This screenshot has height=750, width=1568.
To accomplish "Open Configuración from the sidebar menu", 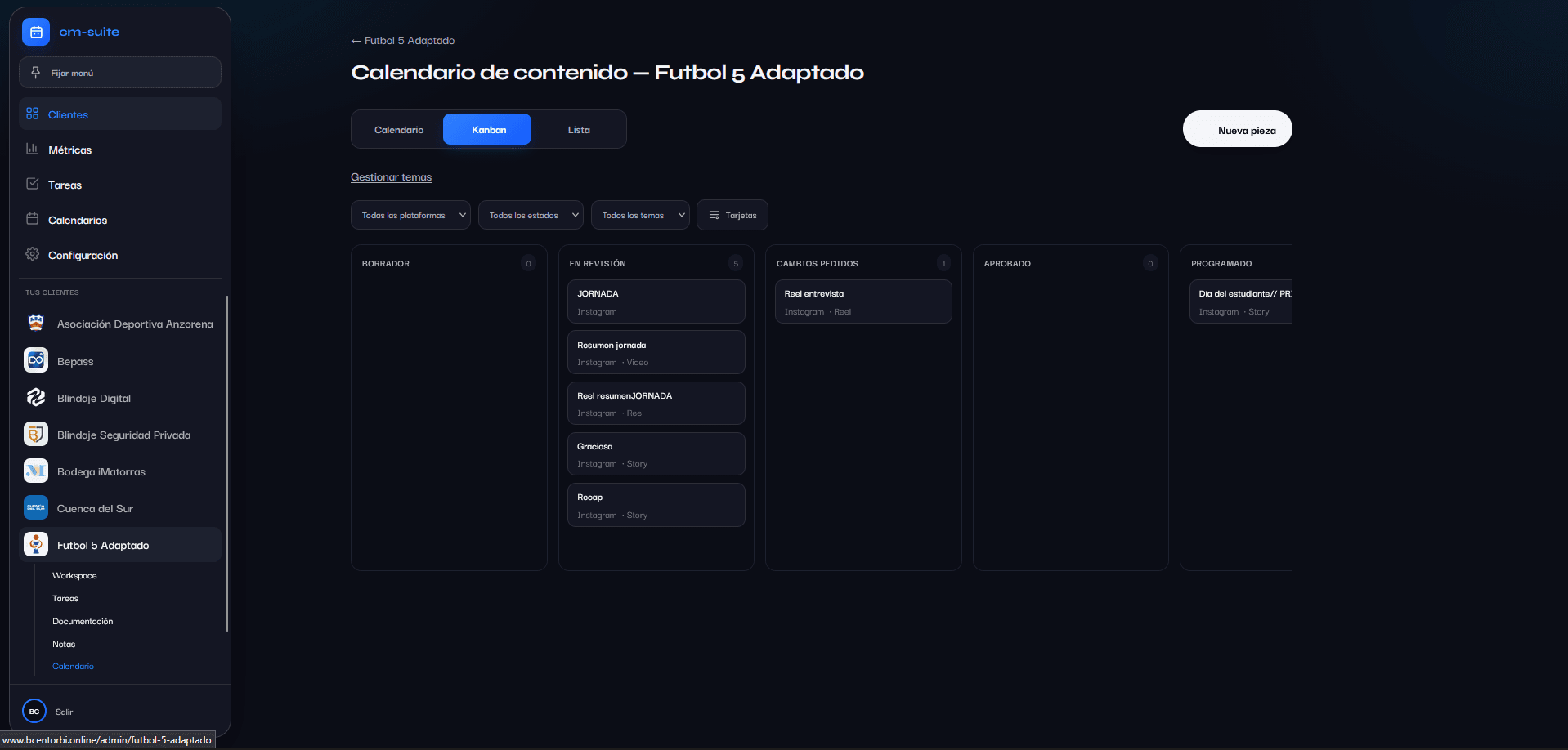I will tap(120, 255).
